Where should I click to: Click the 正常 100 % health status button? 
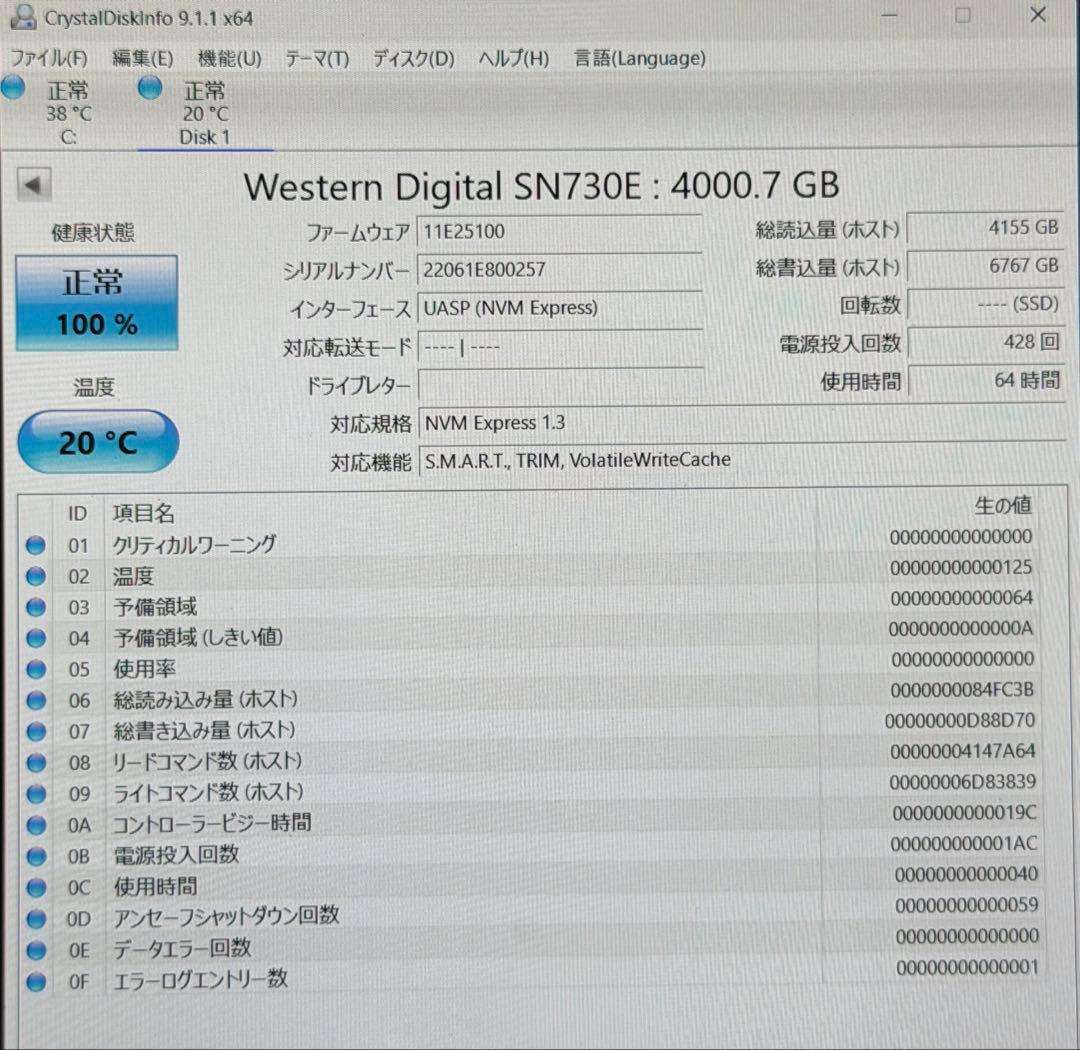(x=96, y=302)
